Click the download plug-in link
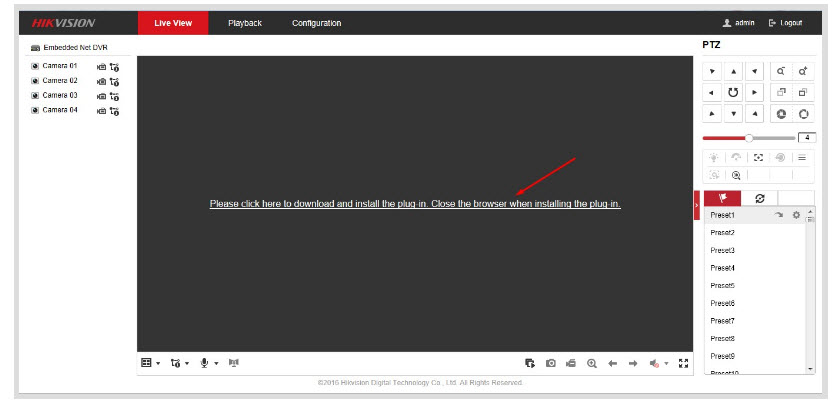This screenshot has width=833, height=404. tap(415, 204)
